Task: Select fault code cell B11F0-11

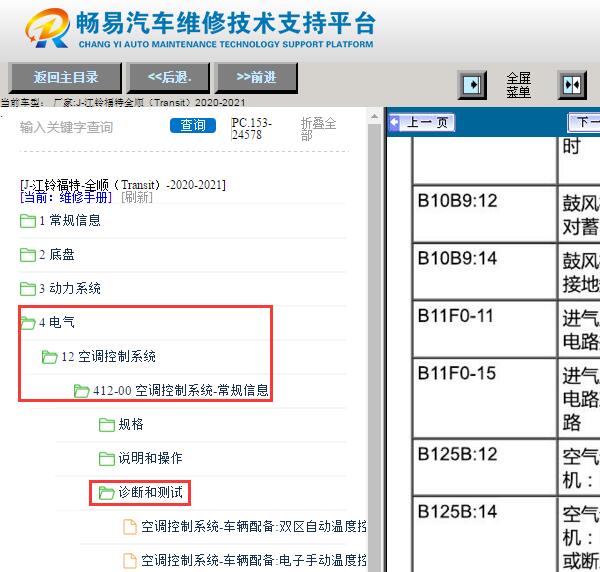Action: coord(484,329)
